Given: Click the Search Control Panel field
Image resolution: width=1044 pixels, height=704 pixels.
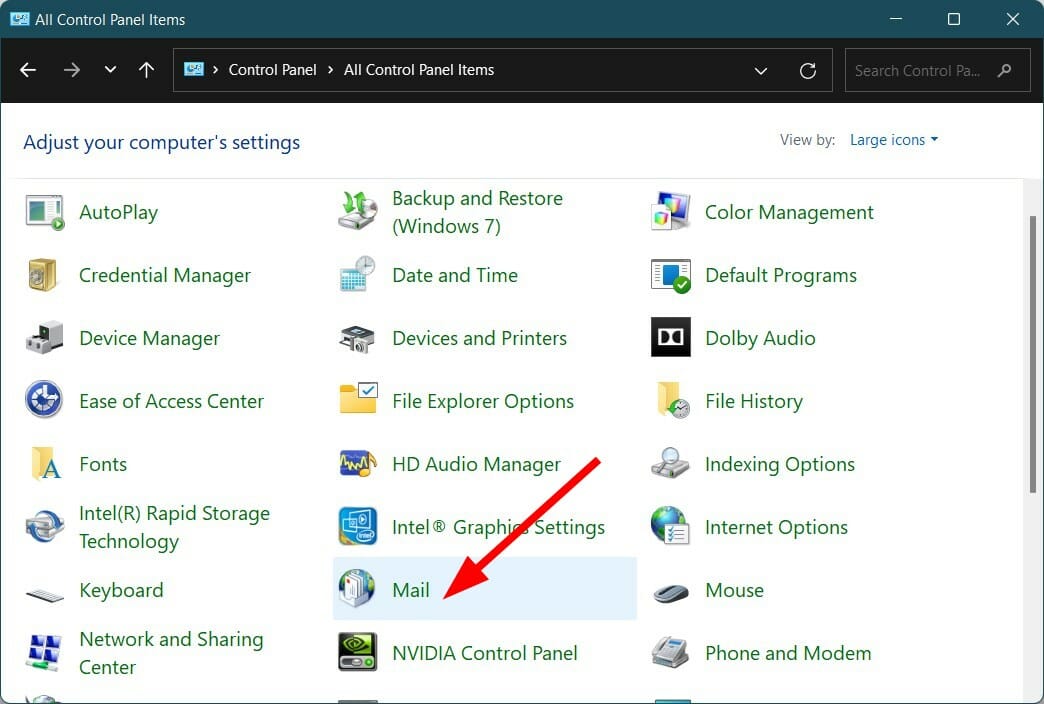Looking at the screenshot, I should click(939, 70).
